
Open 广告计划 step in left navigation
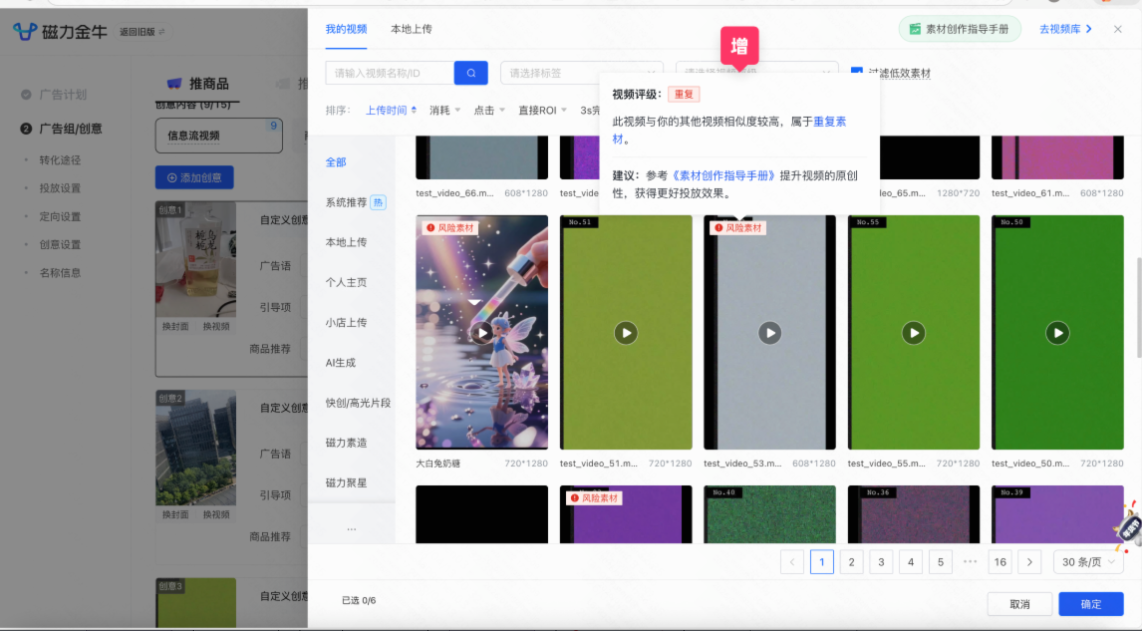click(x=63, y=95)
